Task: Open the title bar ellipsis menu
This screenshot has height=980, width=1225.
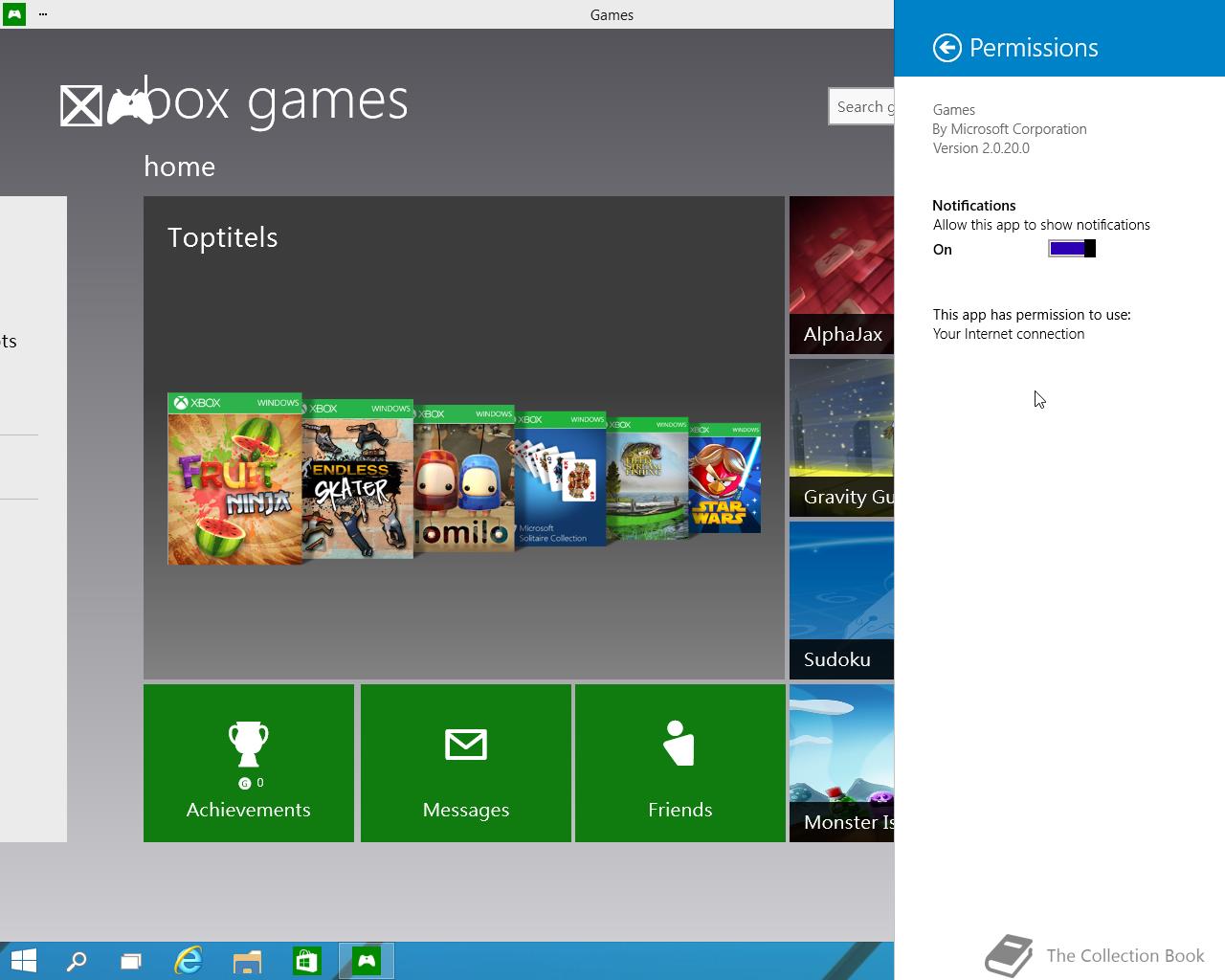Action: [x=43, y=14]
